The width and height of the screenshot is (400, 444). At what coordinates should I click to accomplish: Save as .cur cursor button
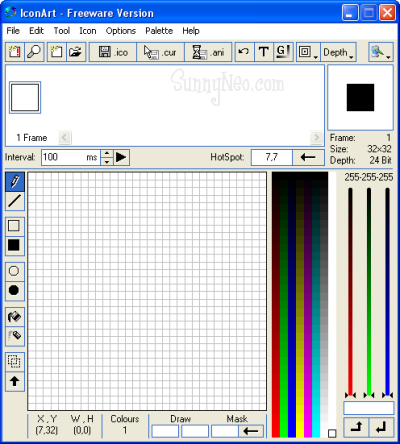(160, 52)
